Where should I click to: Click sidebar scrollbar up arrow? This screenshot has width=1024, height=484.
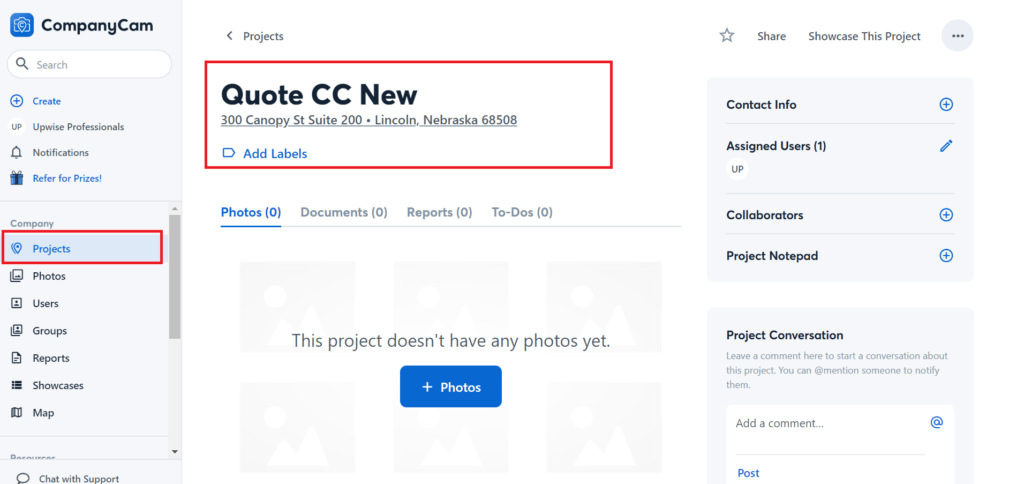coord(174,208)
